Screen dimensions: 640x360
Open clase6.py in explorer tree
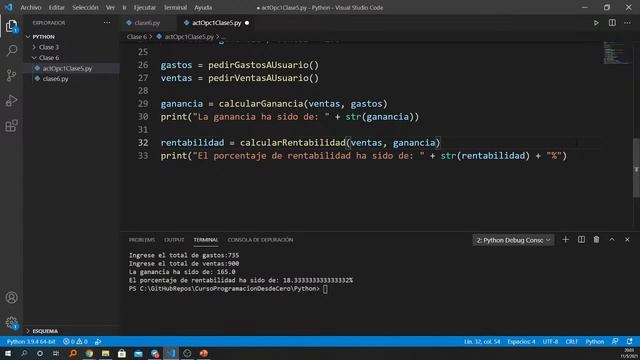coord(56,79)
